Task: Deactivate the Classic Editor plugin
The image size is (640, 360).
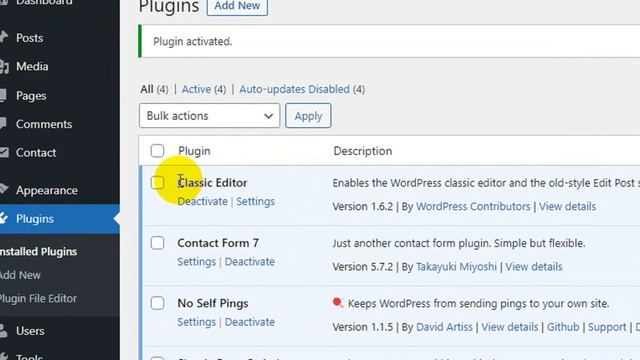Action: tap(202, 201)
